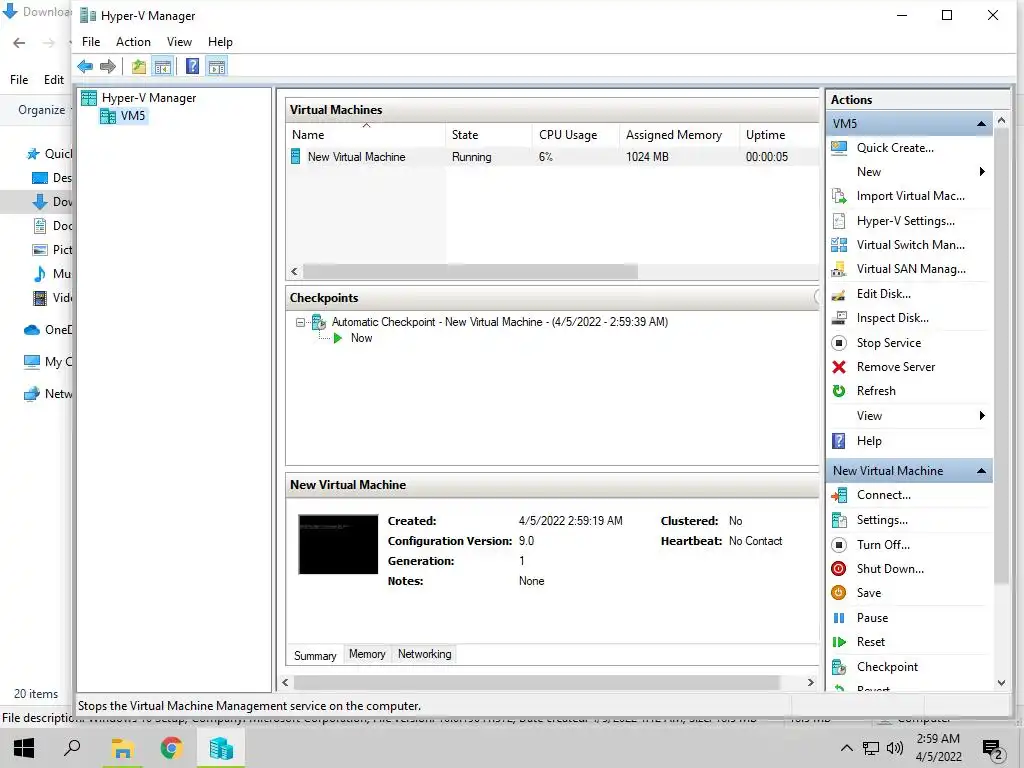
Task: Click the Edit Disk action icon
Action: (x=839, y=294)
